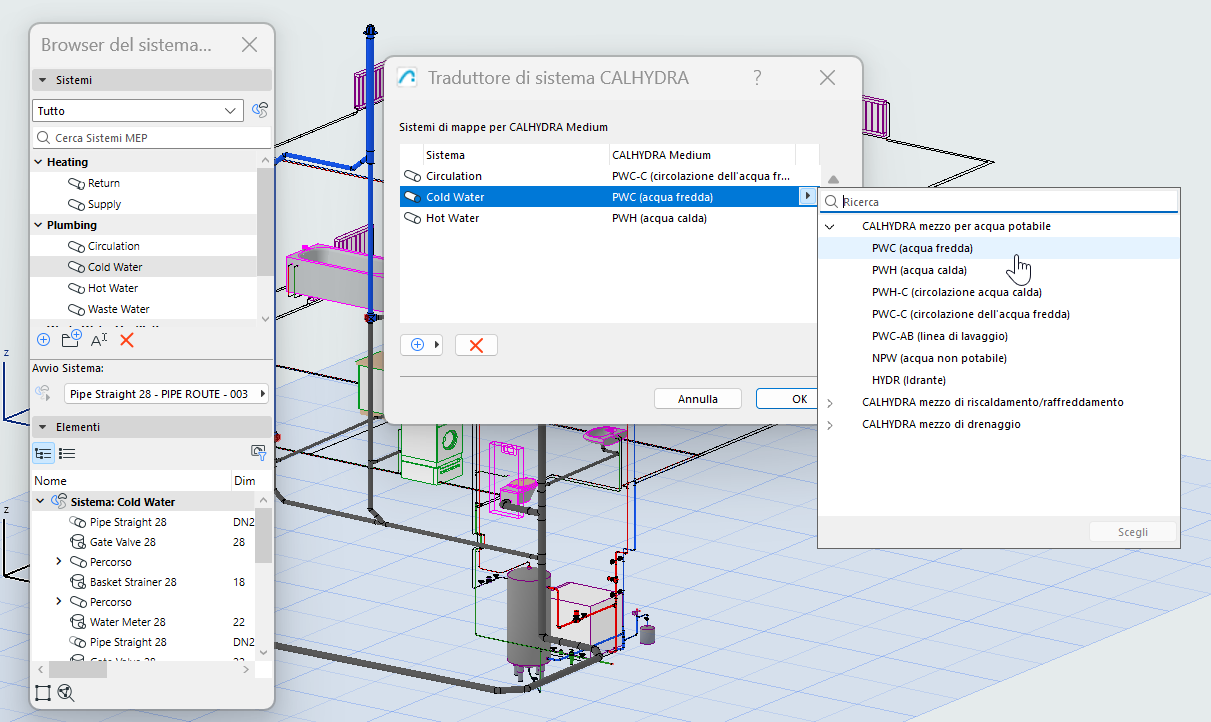Viewport: 1211px width, 722px height.
Task: Click the select in view square icon
Action: click(43, 693)
